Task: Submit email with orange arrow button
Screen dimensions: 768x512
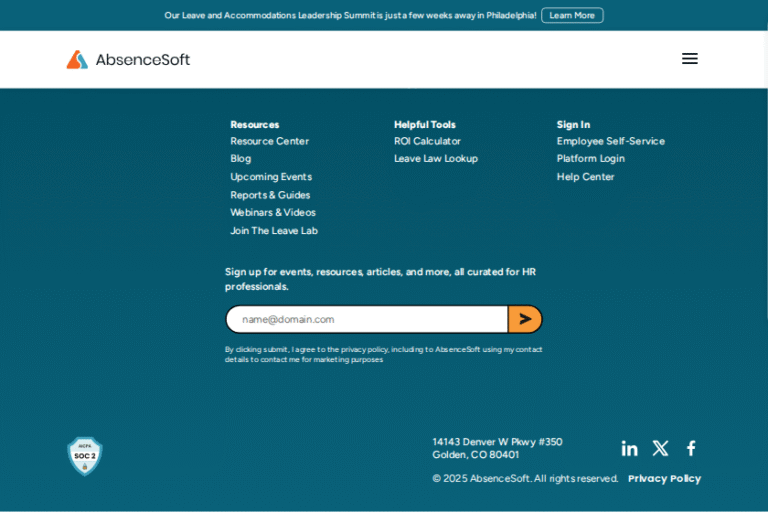Action: click(525, 319)
